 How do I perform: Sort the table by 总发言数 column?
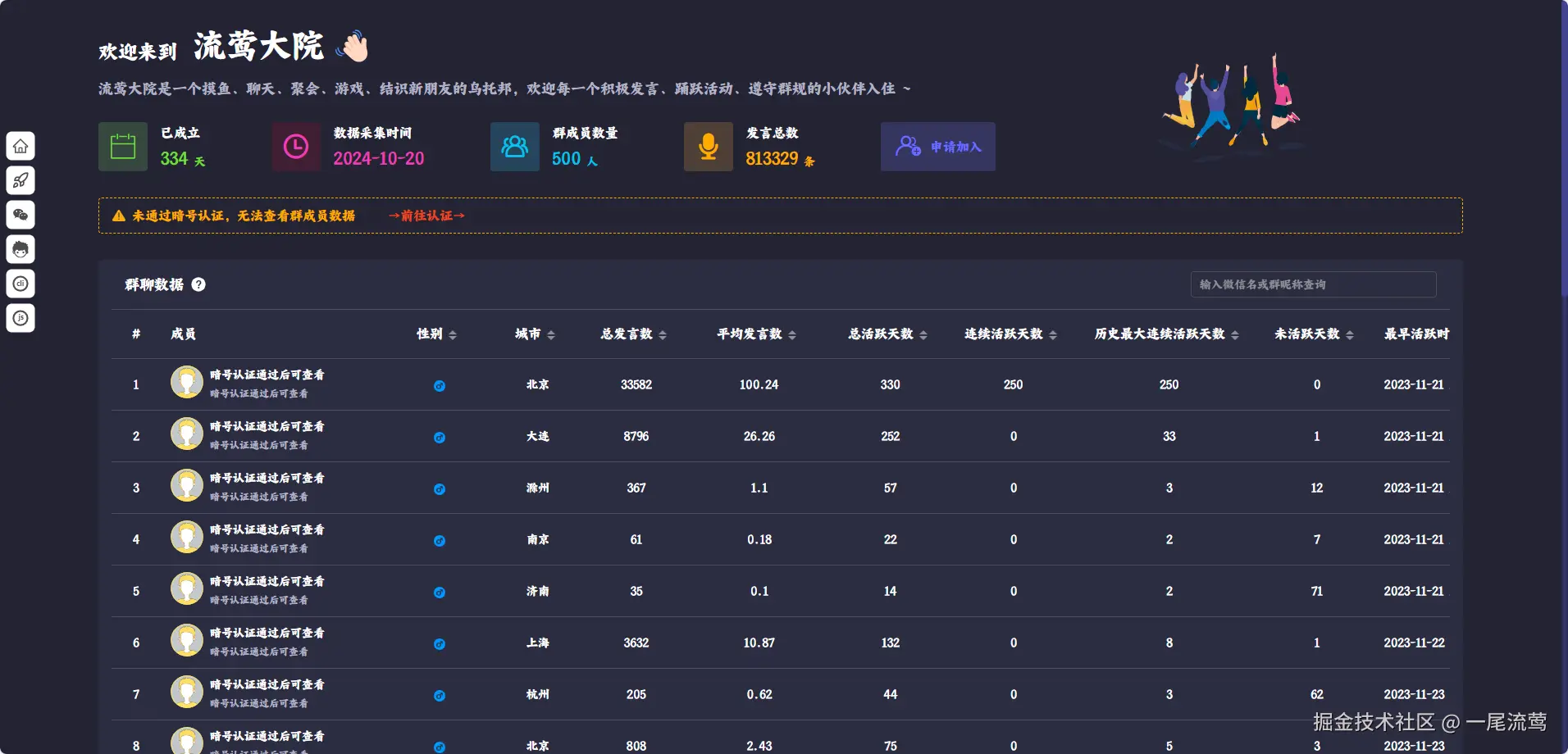pos(663,334)
